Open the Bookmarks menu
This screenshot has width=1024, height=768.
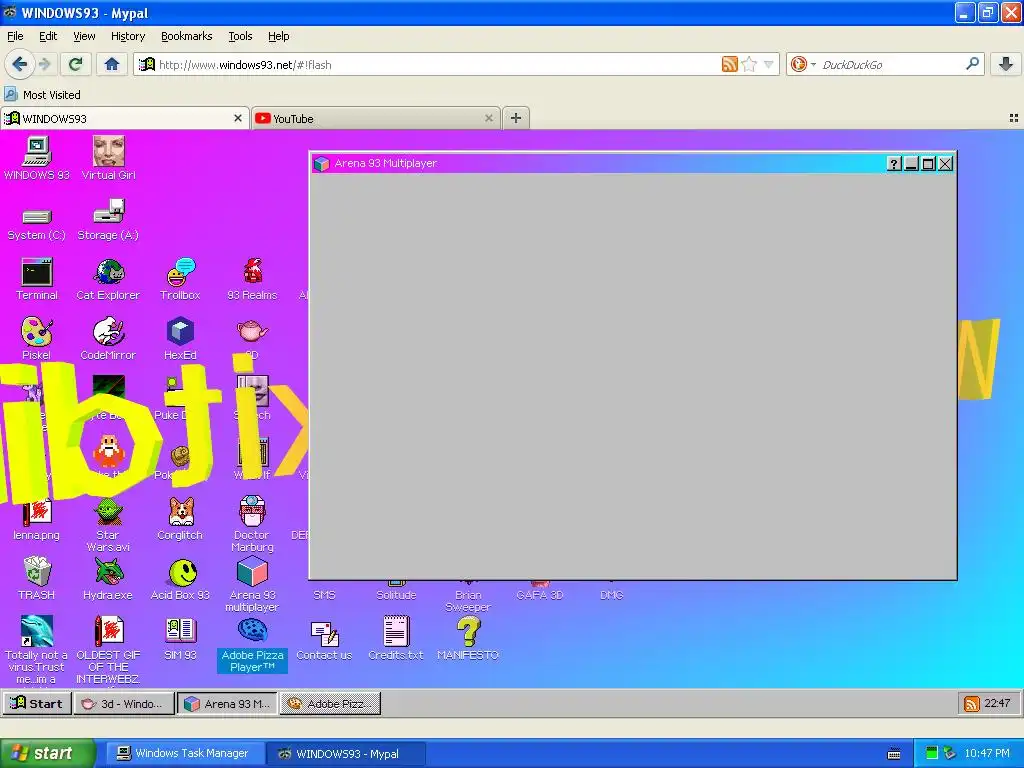pos(187,36)
